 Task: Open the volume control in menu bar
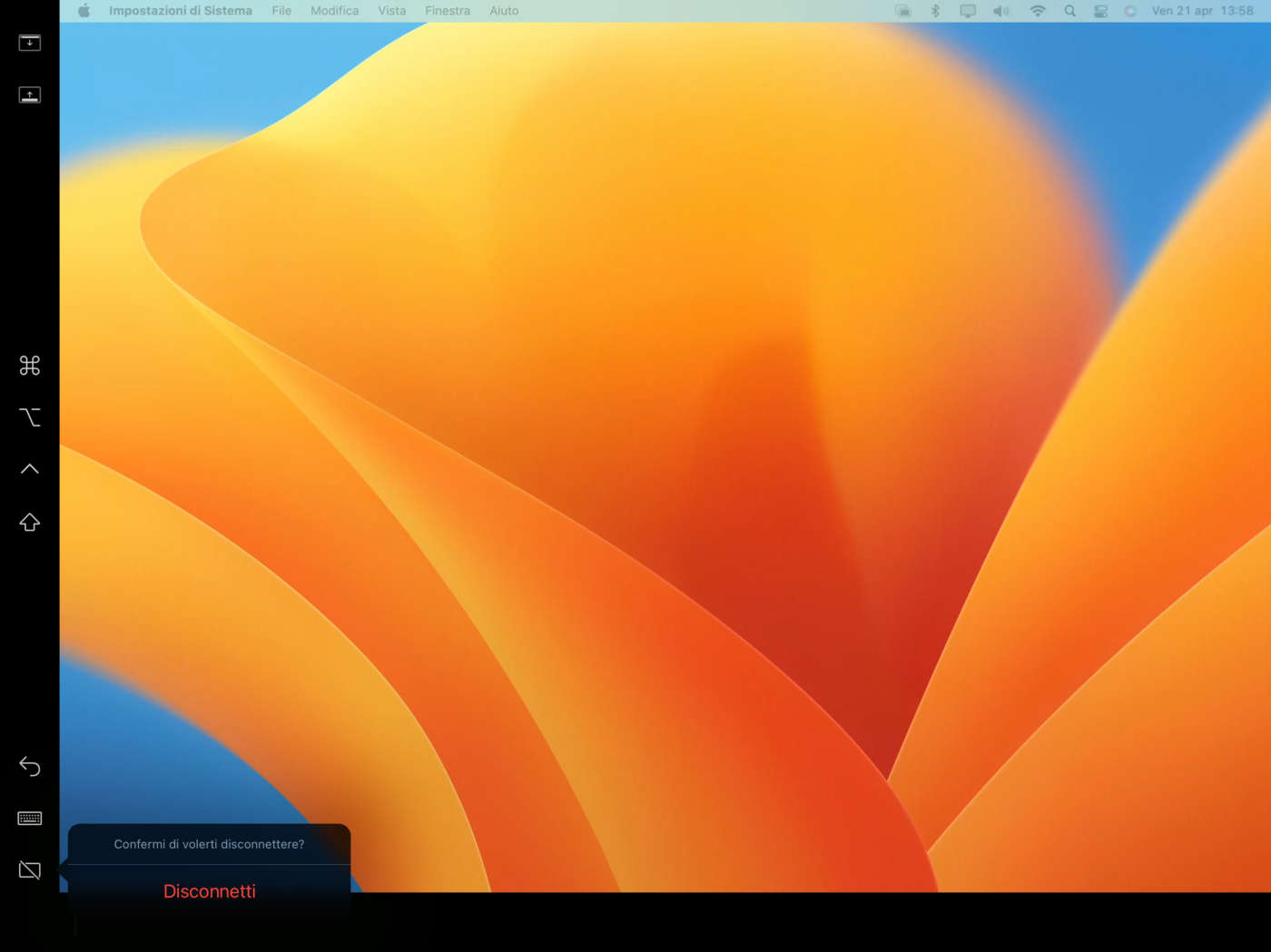click(x=1000, y=11)
